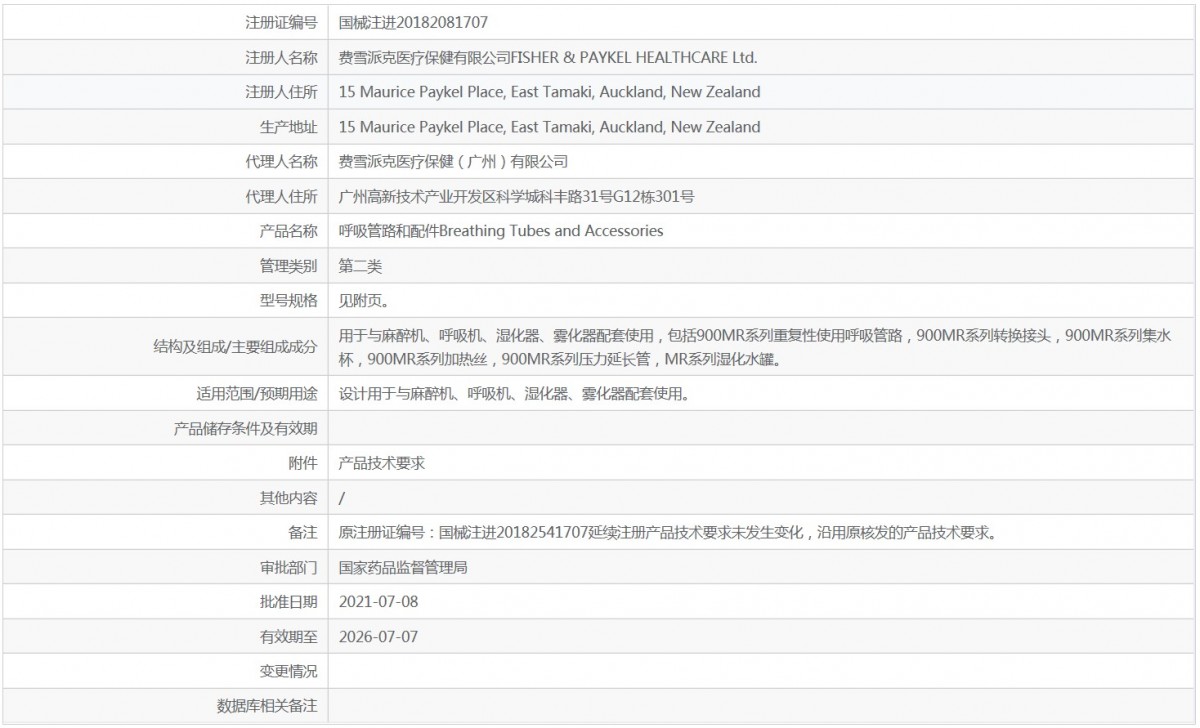Select product name Breathing Tubes and Accessories
Image resolution: width=1200 pixels, height=728 pixels.
pos(501,231)
